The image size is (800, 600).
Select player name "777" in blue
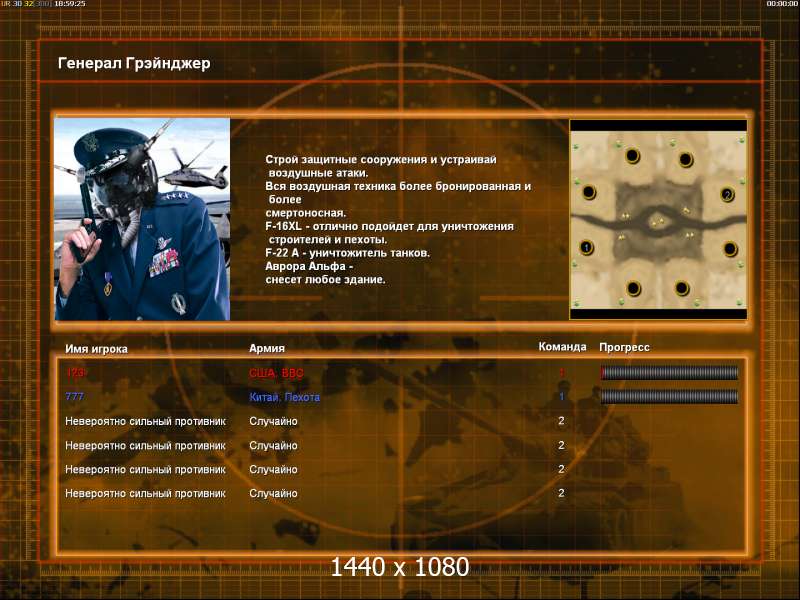(x=75, y=396)
